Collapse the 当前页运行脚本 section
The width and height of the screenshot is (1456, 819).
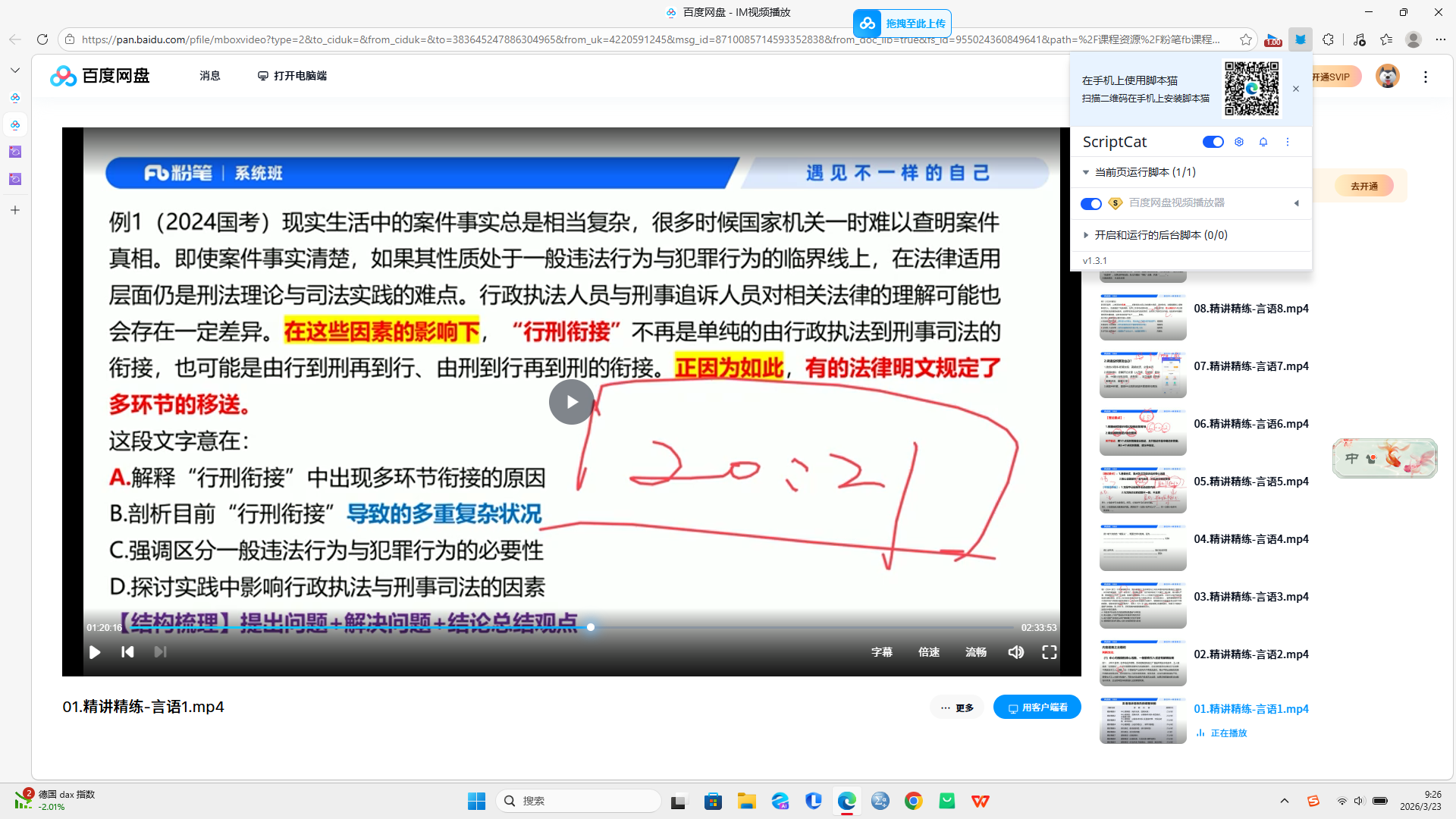1085,172
